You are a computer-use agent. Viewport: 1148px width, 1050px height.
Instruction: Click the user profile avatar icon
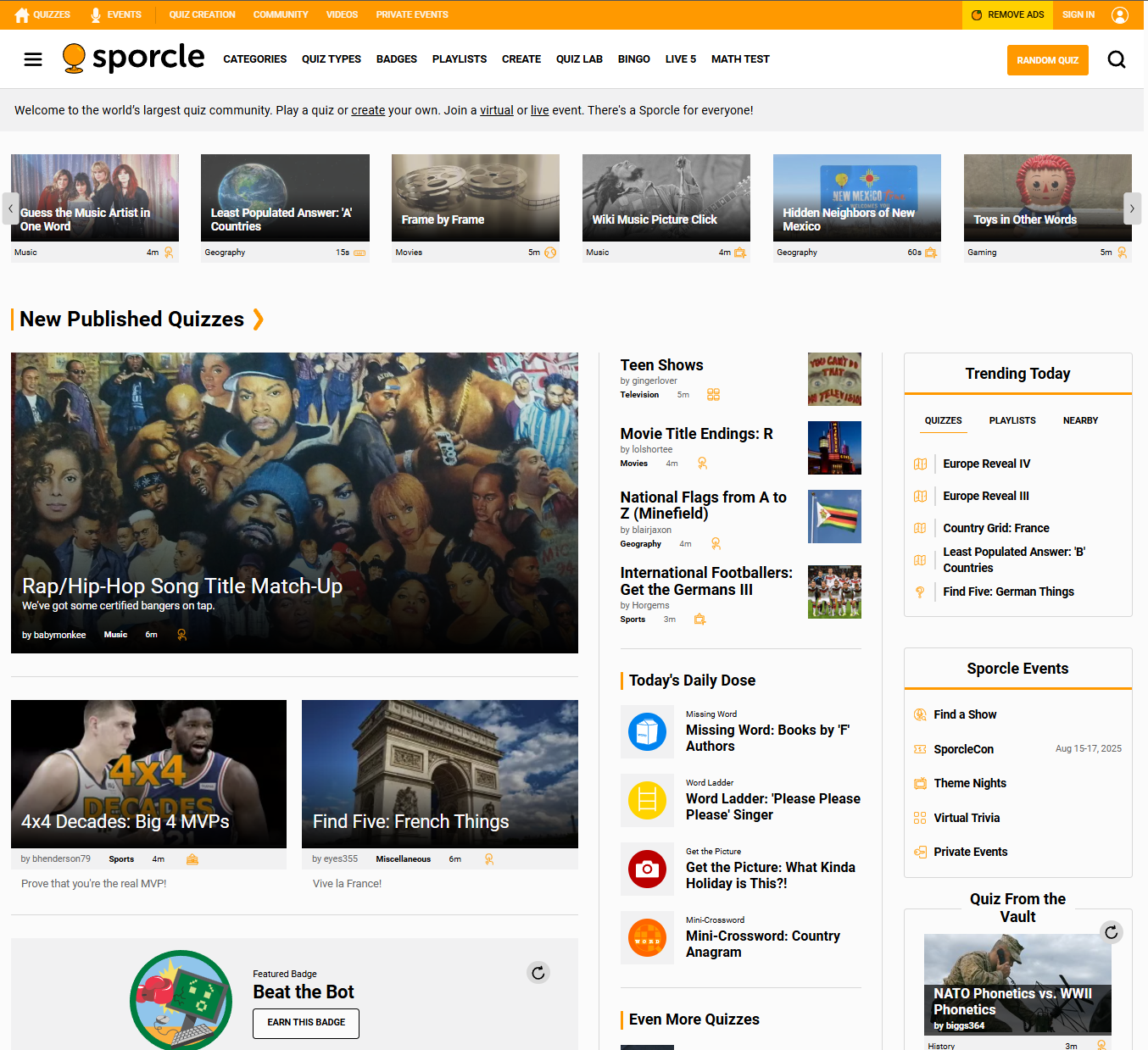coord(1120,14)
